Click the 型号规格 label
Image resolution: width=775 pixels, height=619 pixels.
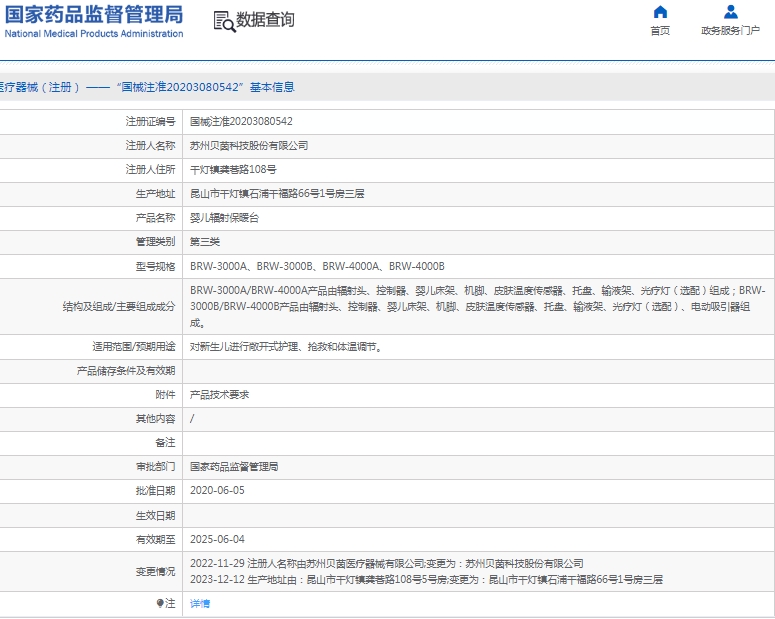pos(155,266)
